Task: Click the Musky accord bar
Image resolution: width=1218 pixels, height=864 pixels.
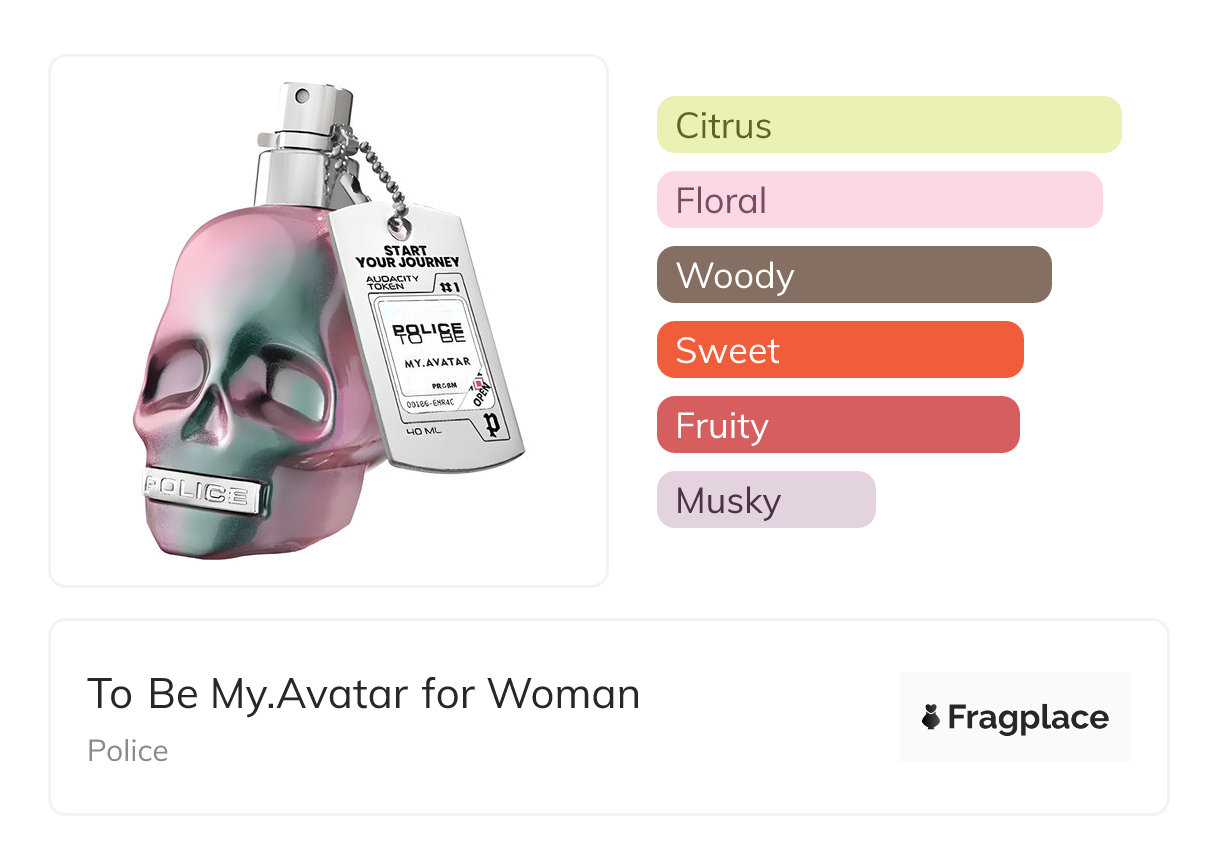Action: coord(765,500)
